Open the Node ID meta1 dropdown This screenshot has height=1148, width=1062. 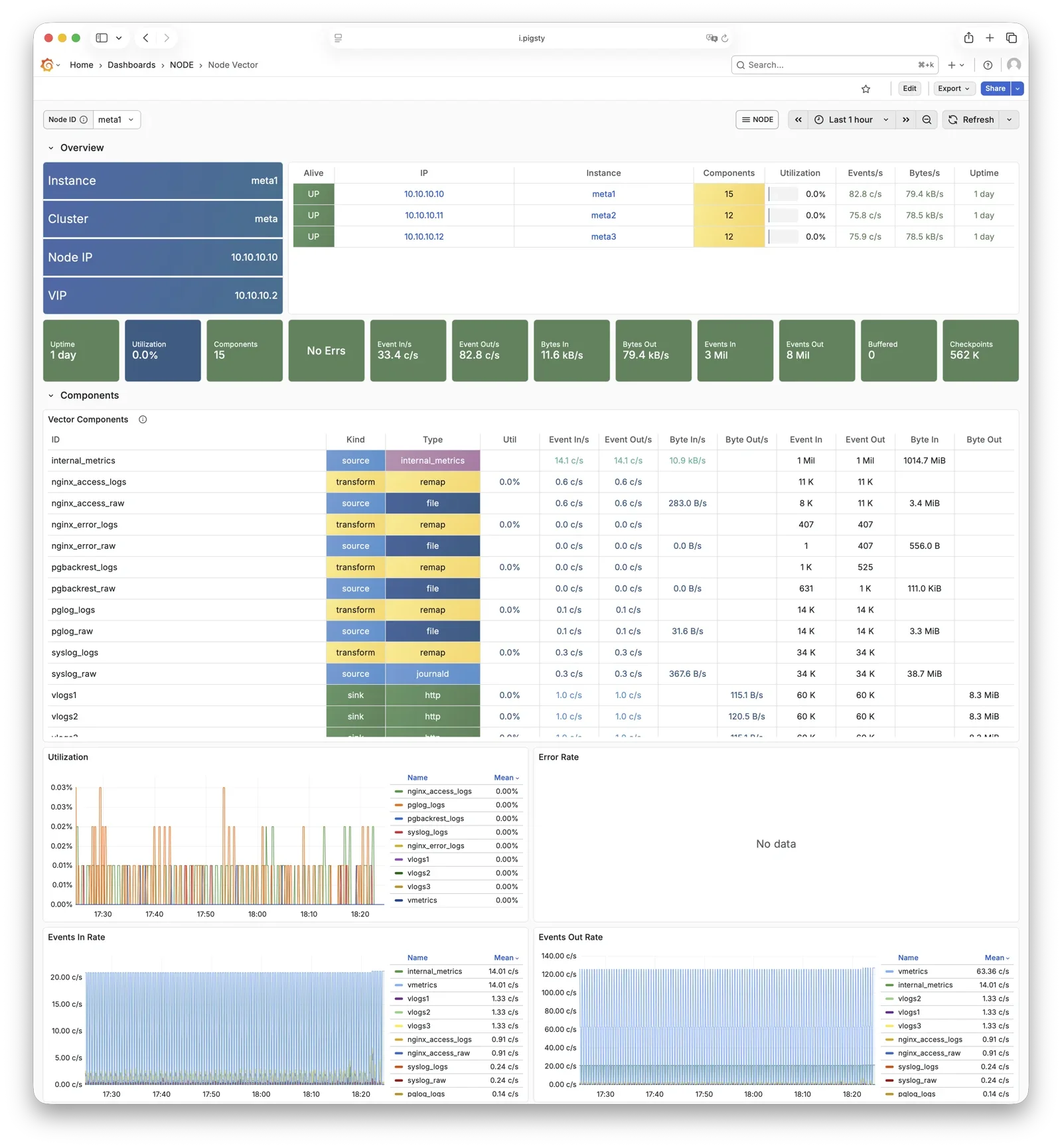pos(116,120)
